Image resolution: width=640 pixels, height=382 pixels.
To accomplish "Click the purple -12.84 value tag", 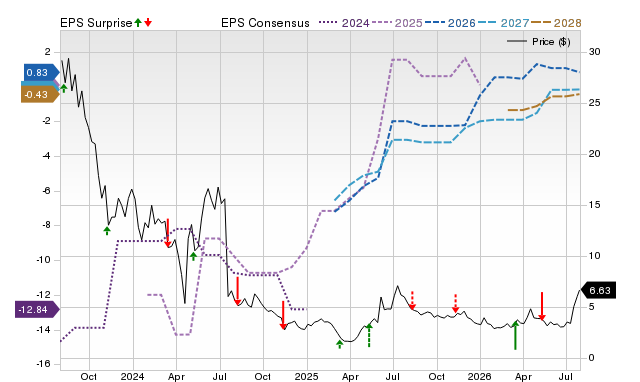I will 37,310.
